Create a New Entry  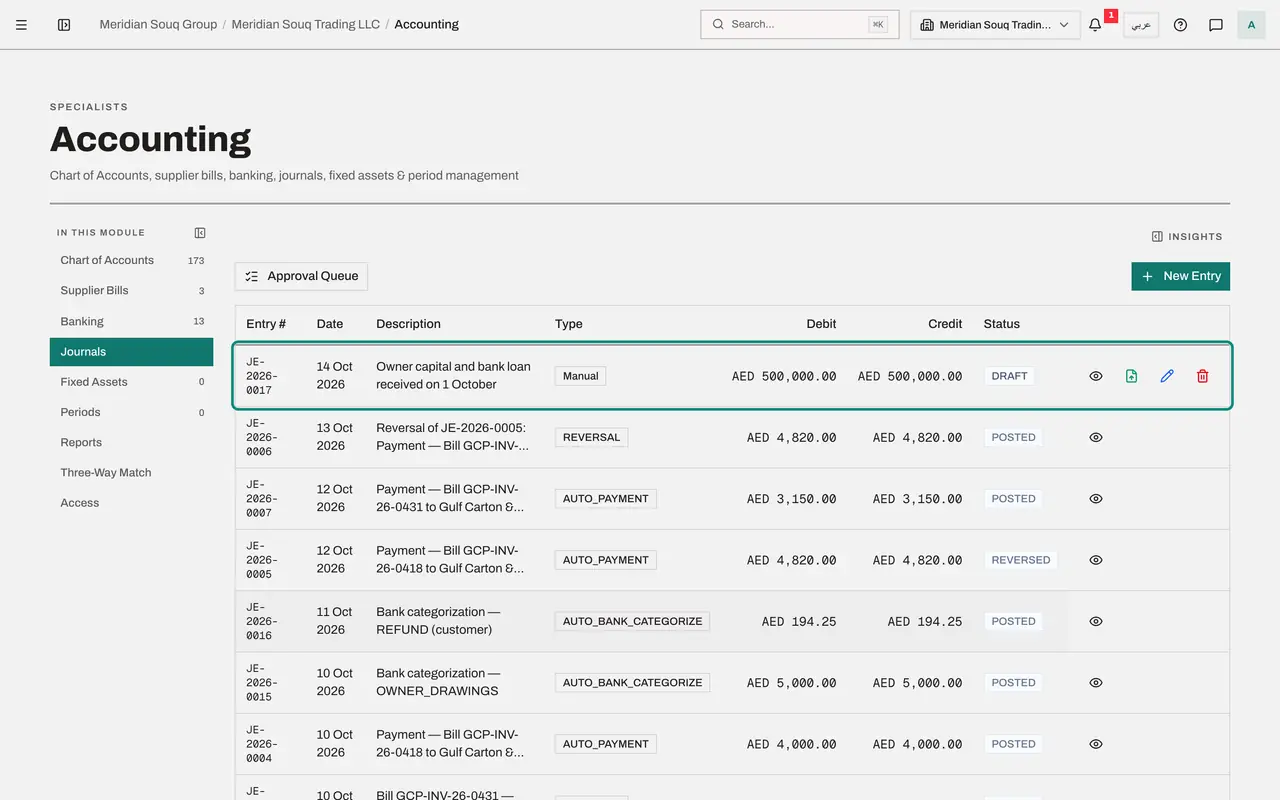(x=1180, y=276)
